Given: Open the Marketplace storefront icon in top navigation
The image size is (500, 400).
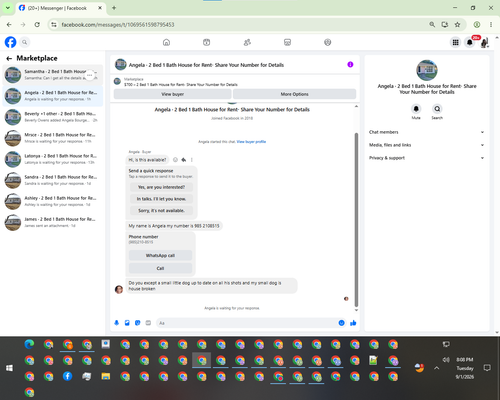Looking at the screenshot, I should tap(287, 42).
